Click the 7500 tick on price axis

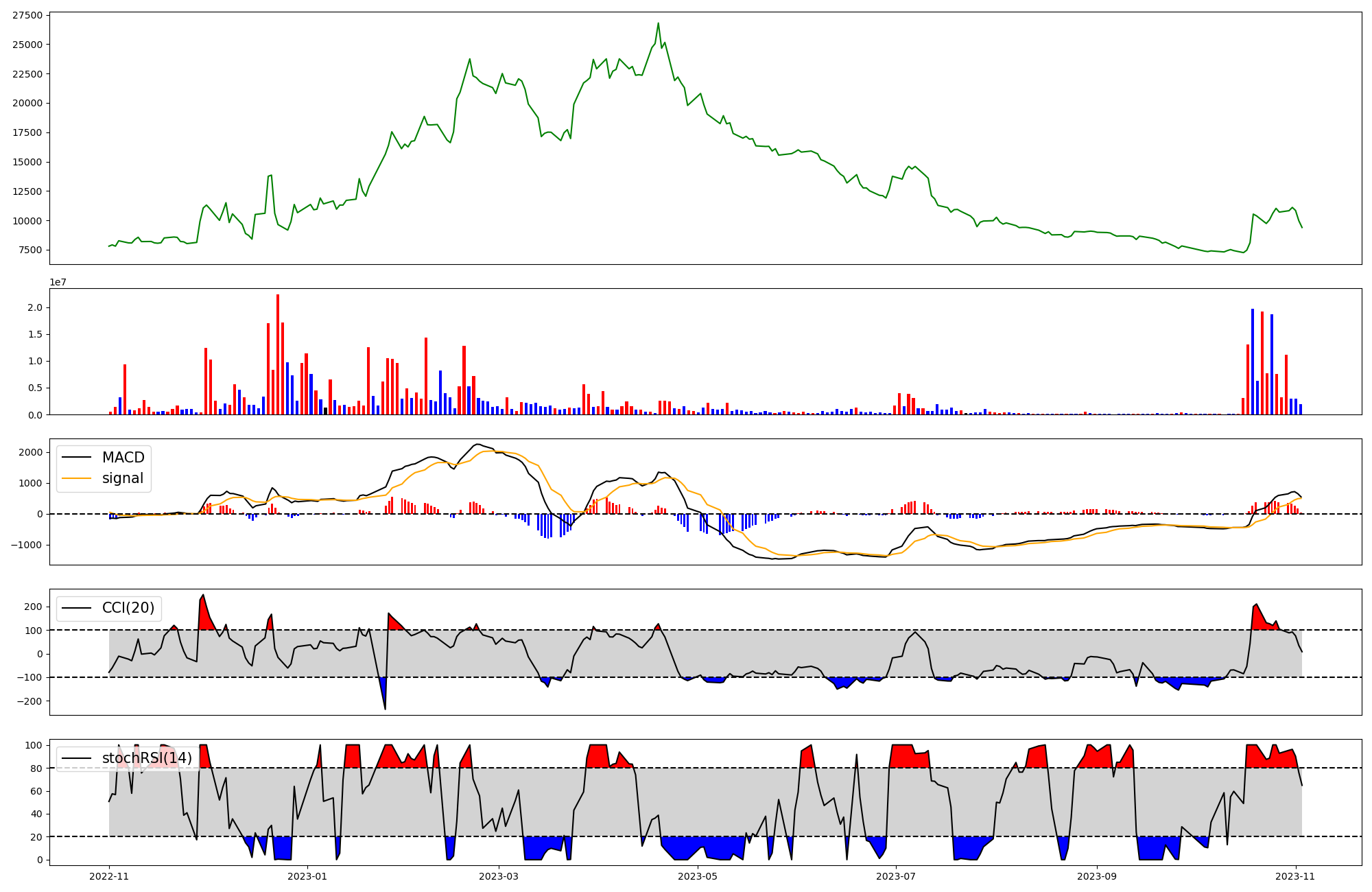pyautogui.click(x=30, y=250)
